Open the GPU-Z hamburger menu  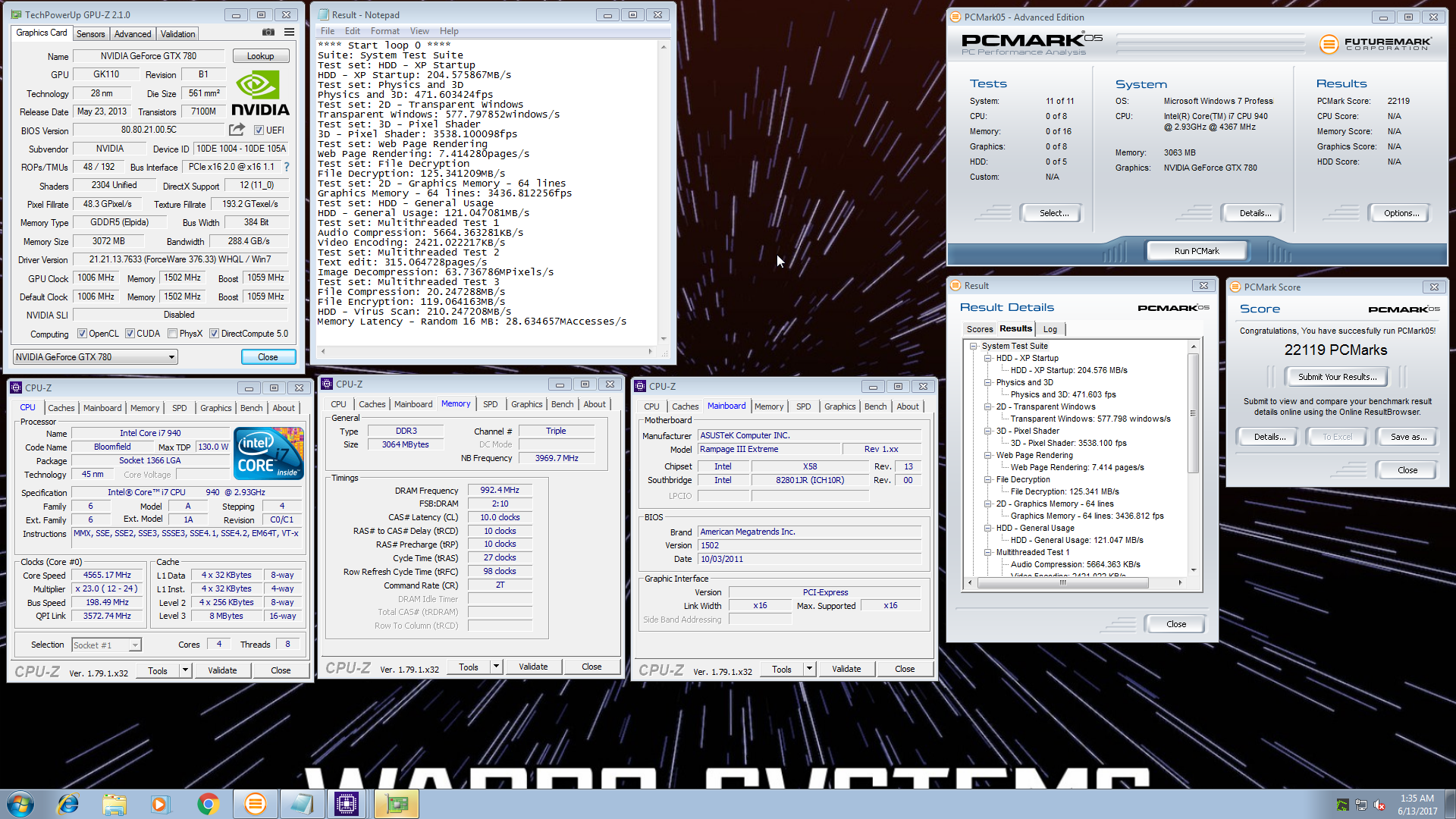(289, 33)
